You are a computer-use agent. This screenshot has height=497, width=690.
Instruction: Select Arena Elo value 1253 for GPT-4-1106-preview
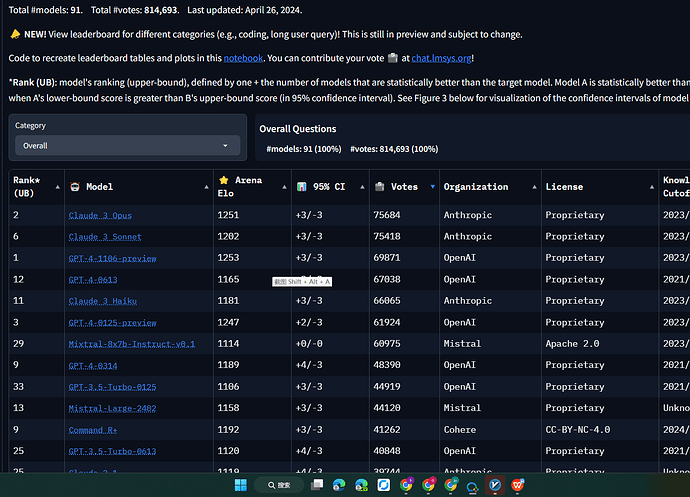coord(228,258)
